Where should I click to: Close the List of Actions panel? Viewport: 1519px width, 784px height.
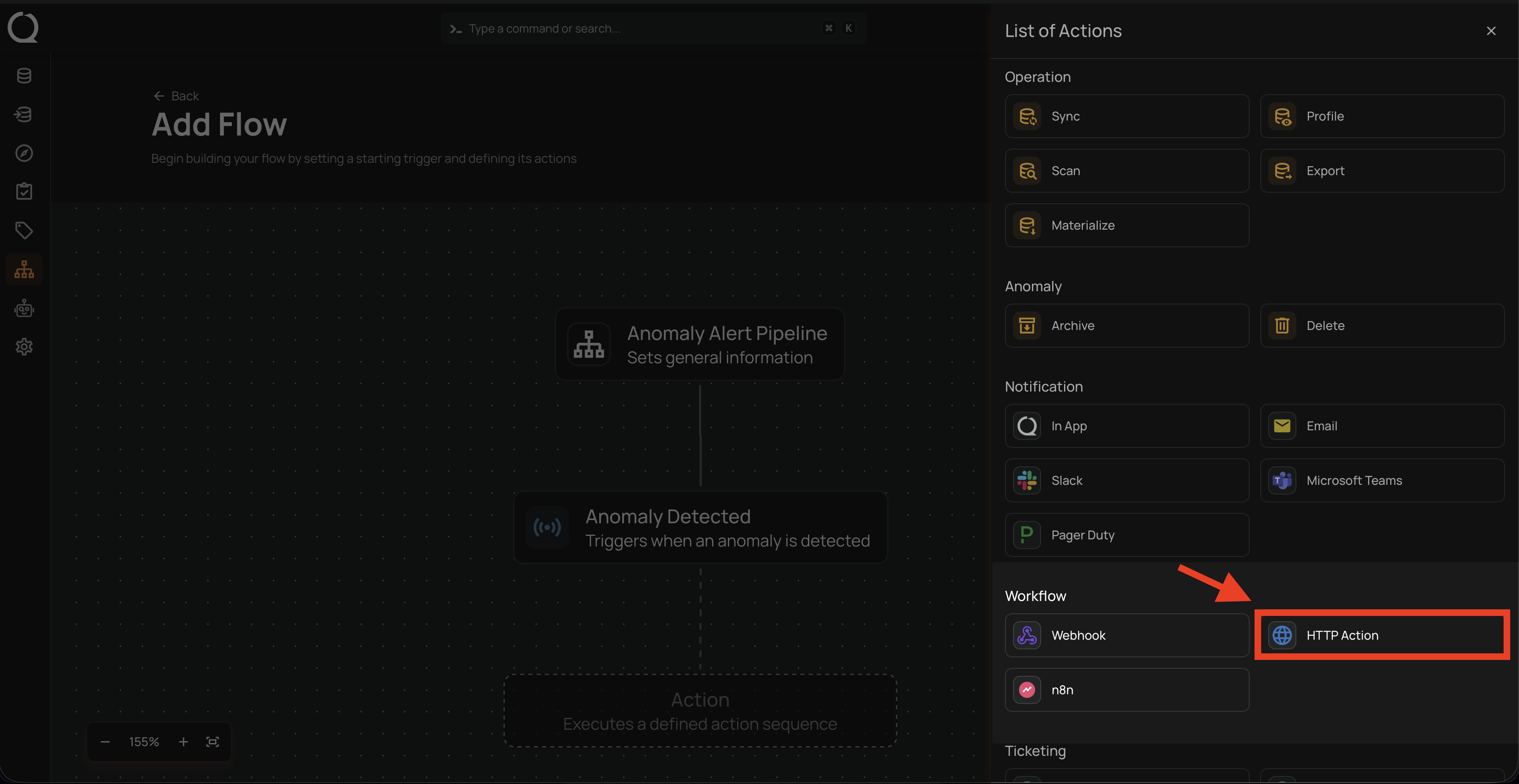point(1491,31)
